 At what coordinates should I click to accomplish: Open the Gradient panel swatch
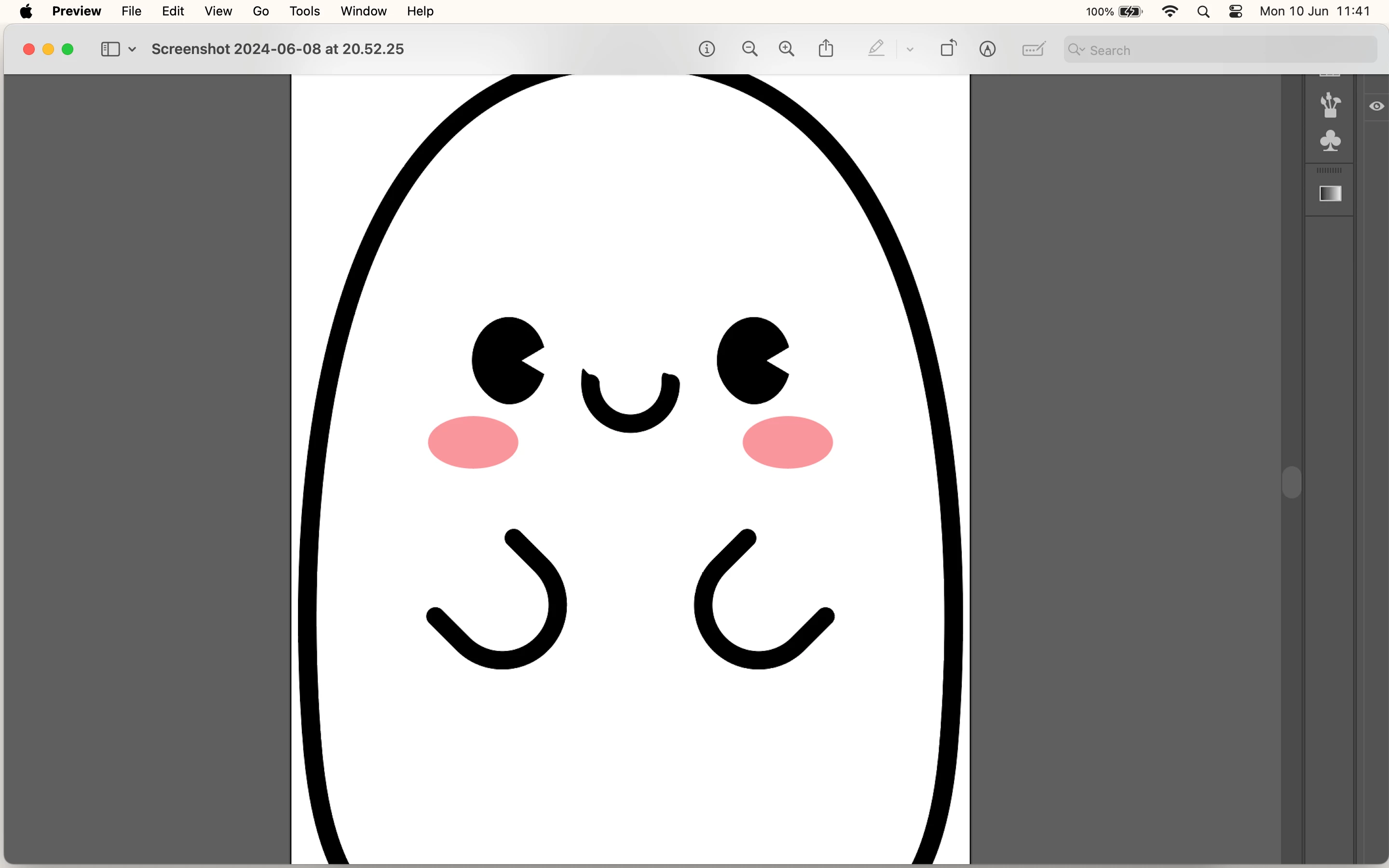click(x=1330, y=194)
